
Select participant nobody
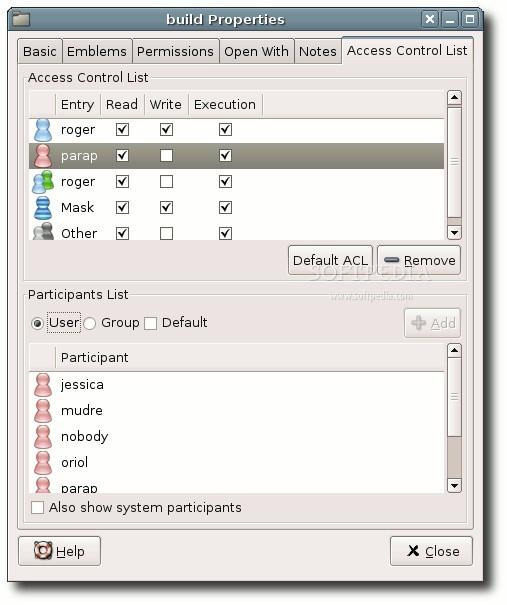pyautogui.click(x=84, y=437)
